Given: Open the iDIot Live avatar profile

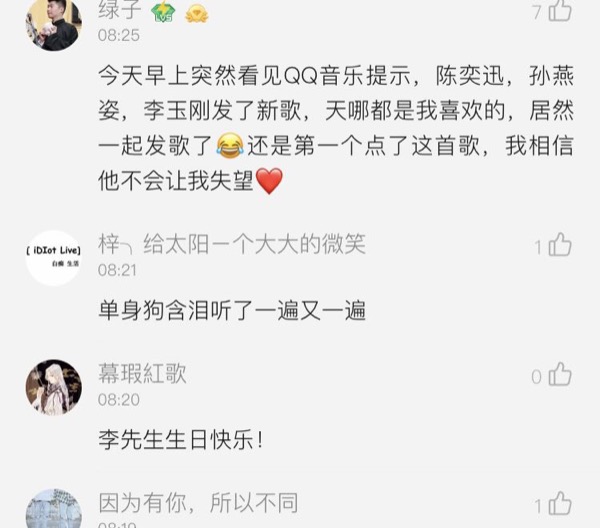Looking at the screenshot, I should pyautogui.click(x=54, y=258).
